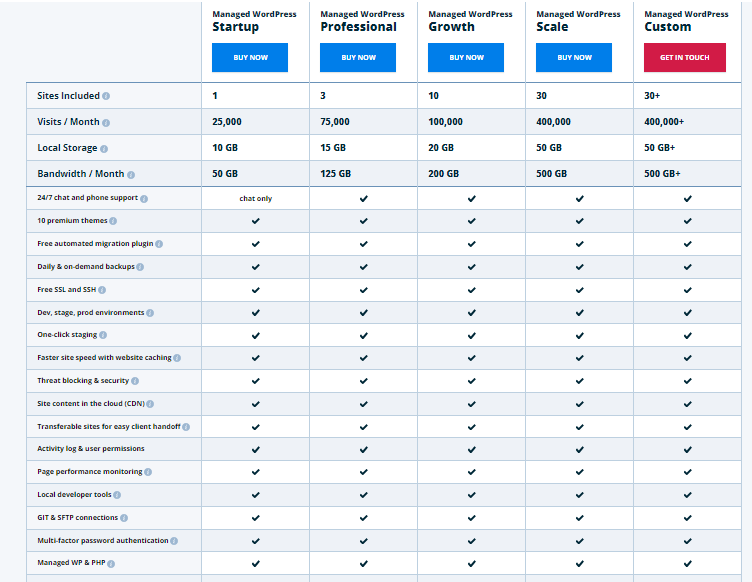This screenshot has height=582, width=752.
Task: Click the info icon beside Visits / Month
Action: pyautogui.click(x=106, y=123)
